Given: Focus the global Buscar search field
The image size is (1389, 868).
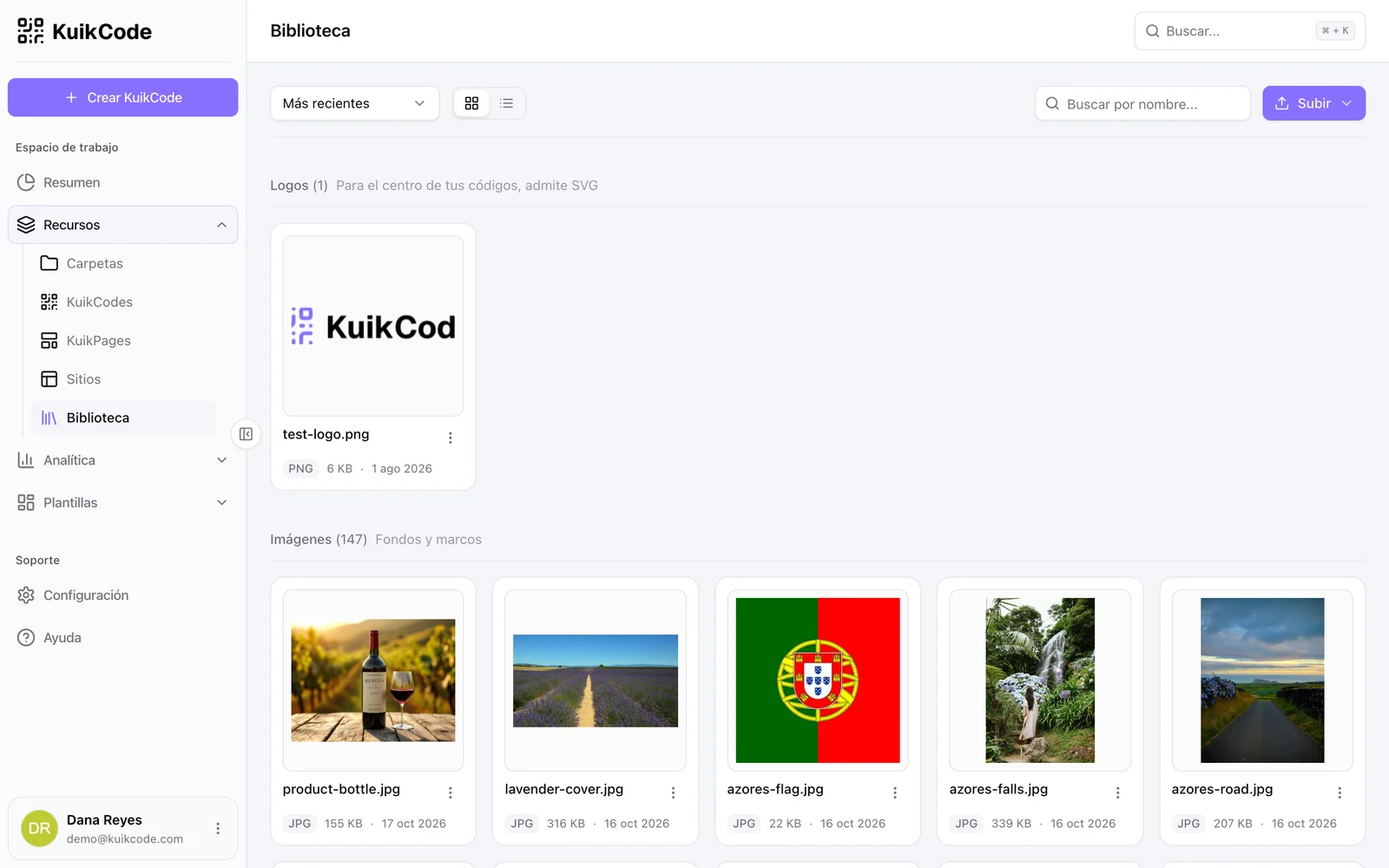Looking at the screenshot, I should pyautogui.click(x=1249, y=31).
